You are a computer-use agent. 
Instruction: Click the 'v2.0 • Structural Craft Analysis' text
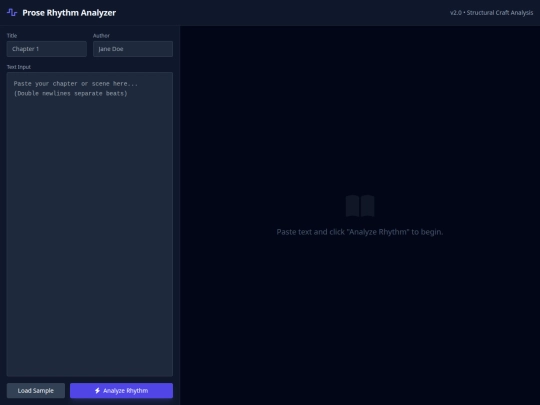click(491, 13)
